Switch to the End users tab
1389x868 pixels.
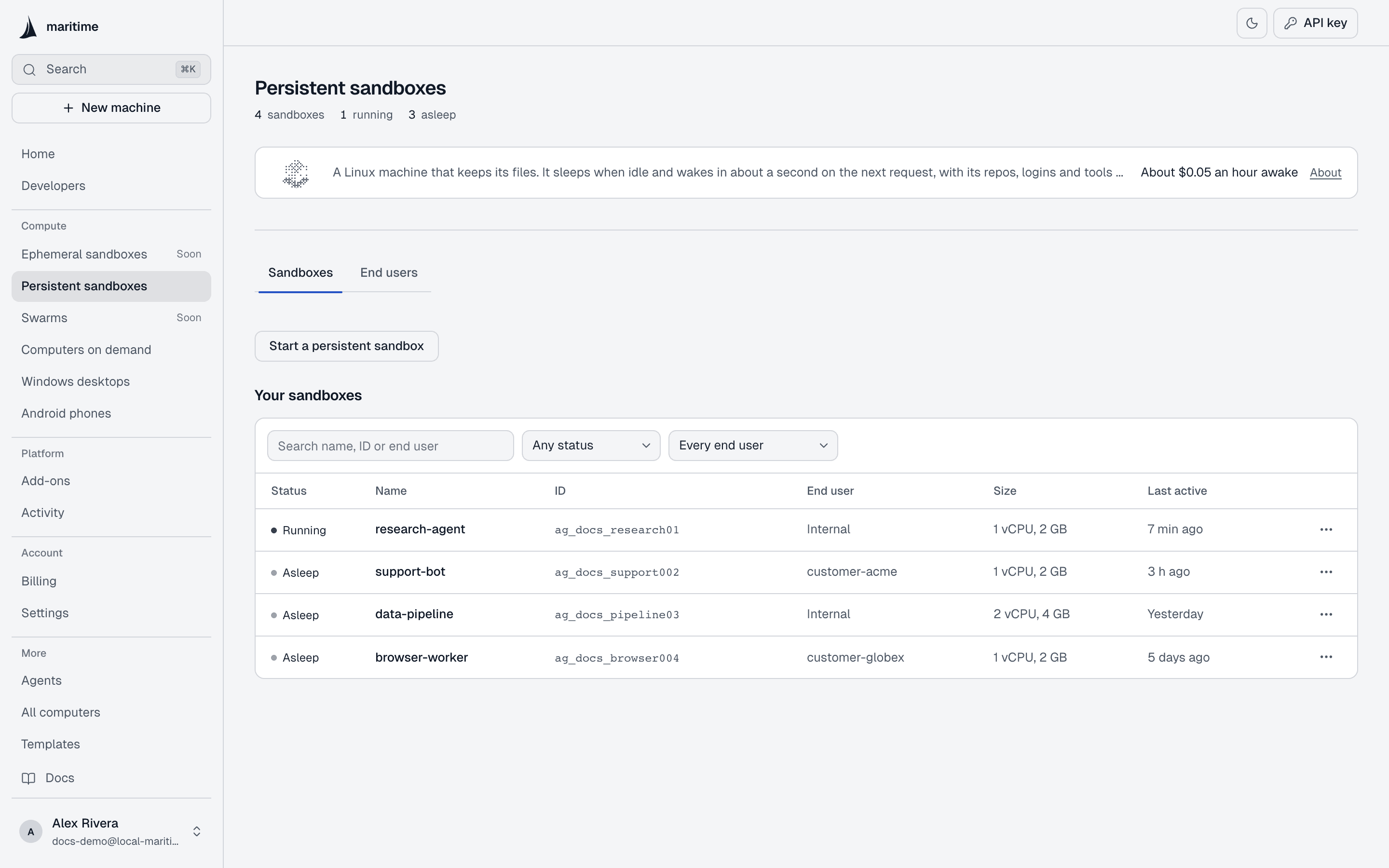point(389,272)
